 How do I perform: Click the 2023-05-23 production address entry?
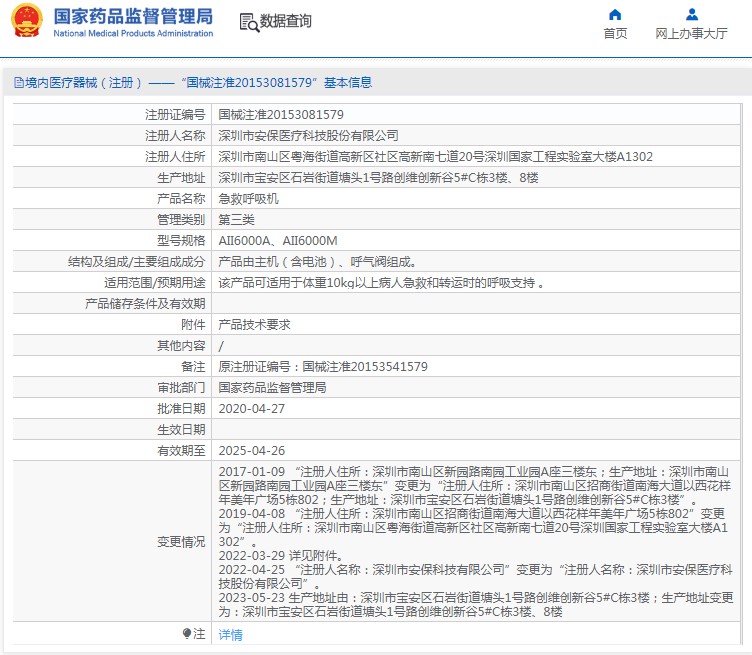tap(476, 605)
